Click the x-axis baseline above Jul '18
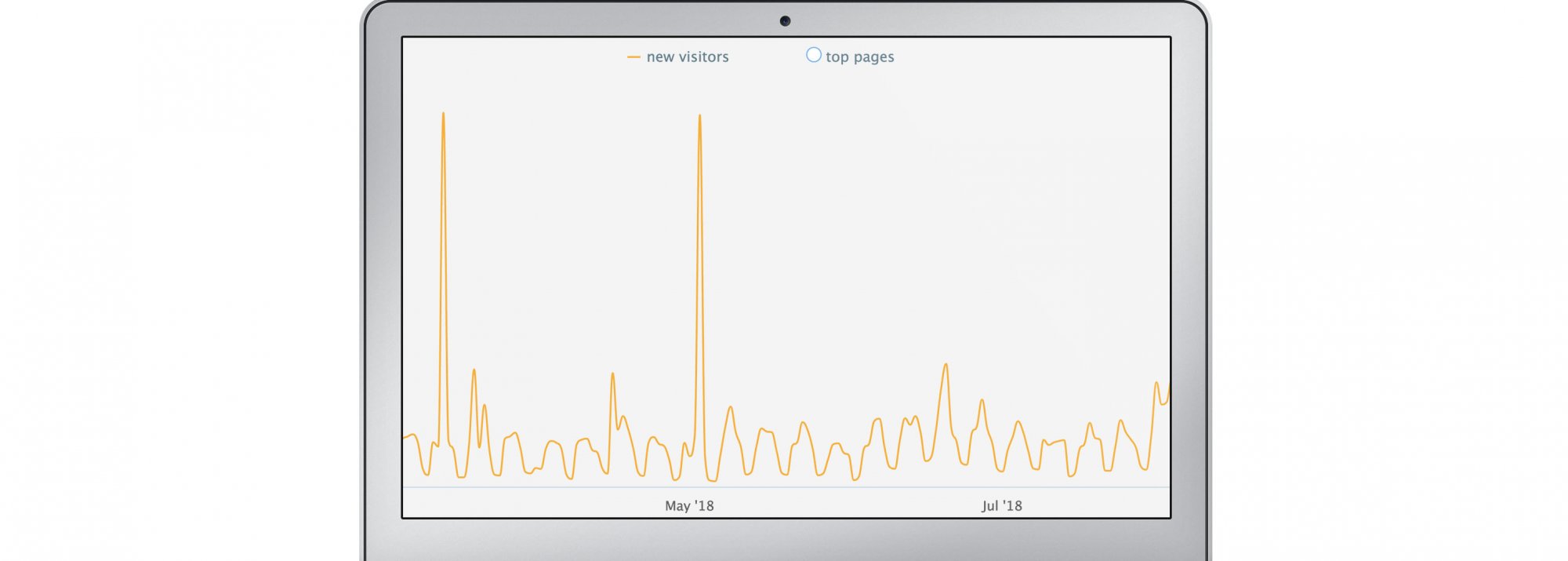 tap(1001, 487)
